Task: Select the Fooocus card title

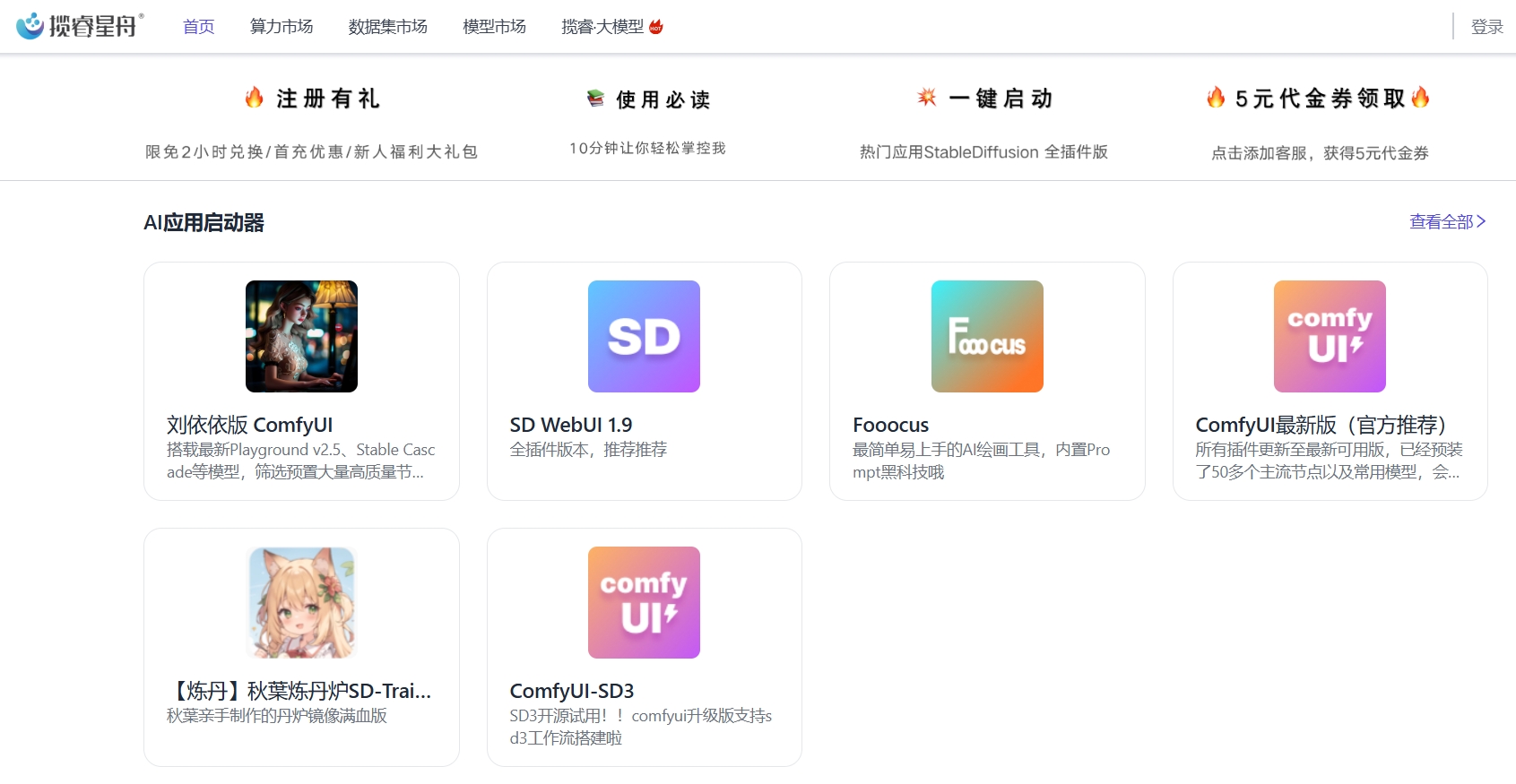Action: pos(890,425)
